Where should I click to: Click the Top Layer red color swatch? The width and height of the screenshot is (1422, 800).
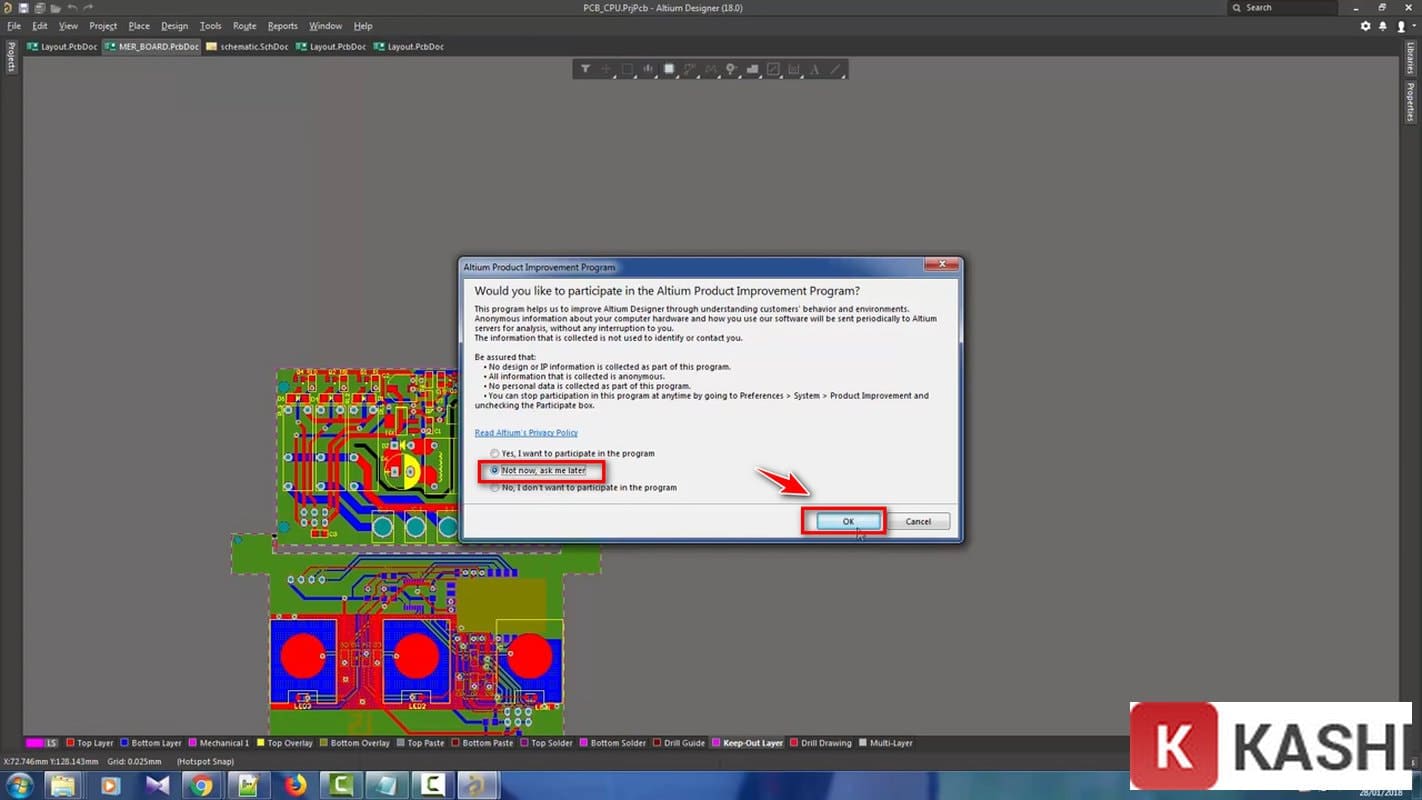tap(70, 743)
